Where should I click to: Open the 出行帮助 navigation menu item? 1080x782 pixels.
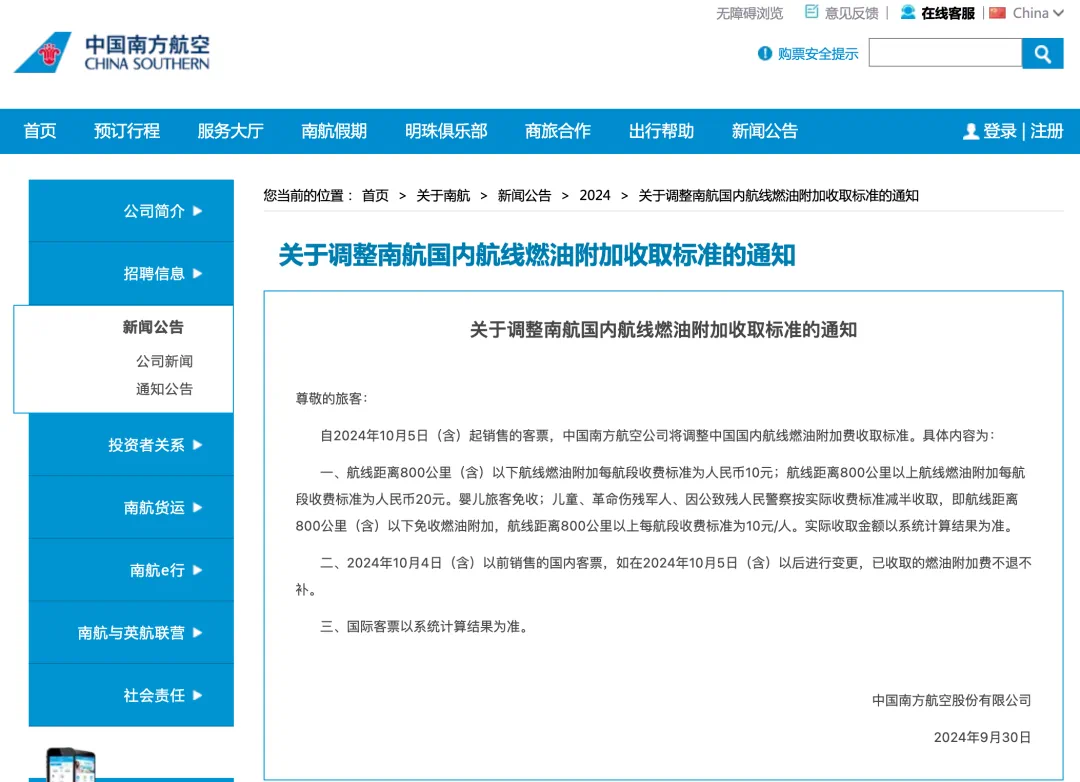point(661,131)
